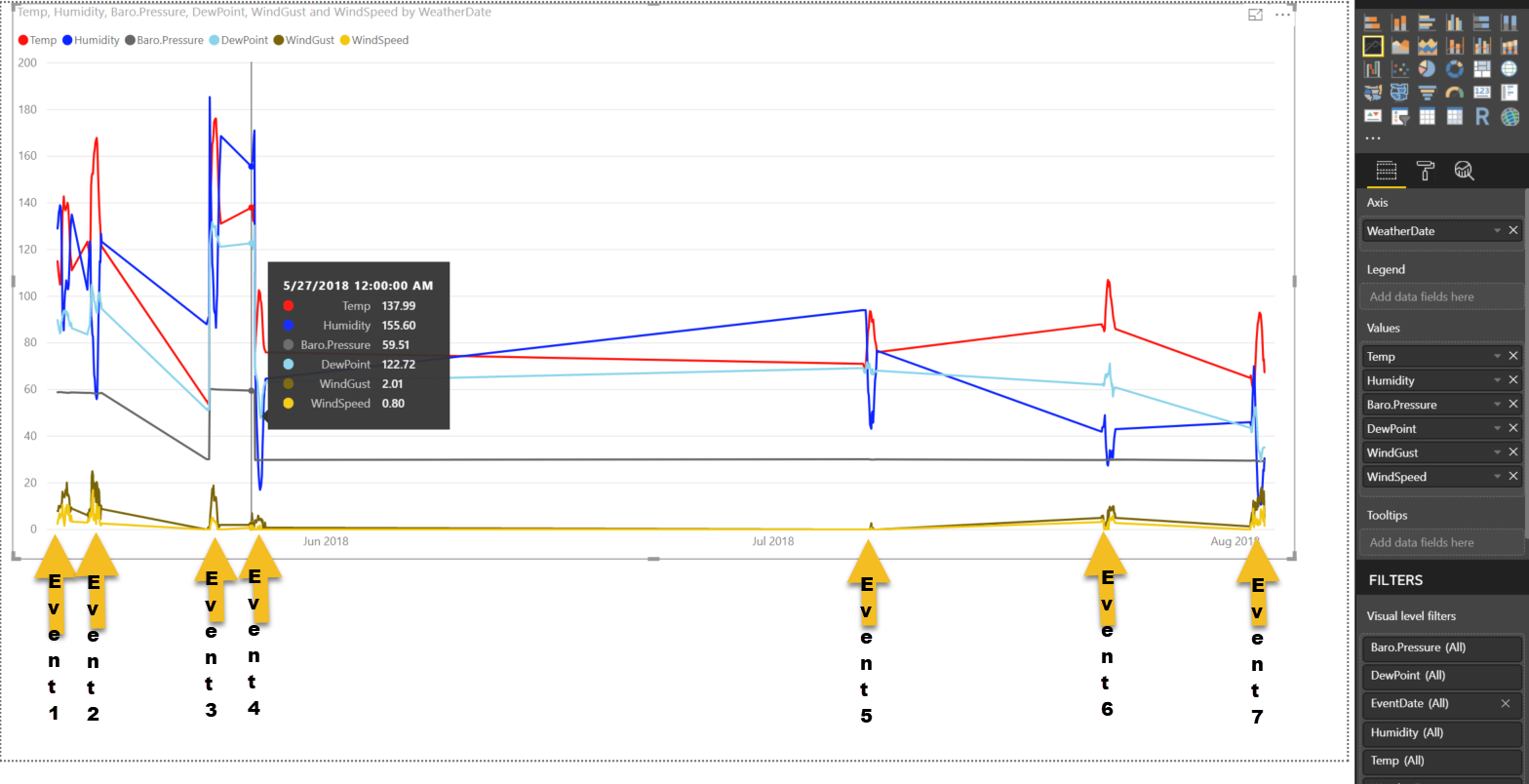
Task: Open the Humidity value field dropdown
Action: click(x=1497, y=380)
